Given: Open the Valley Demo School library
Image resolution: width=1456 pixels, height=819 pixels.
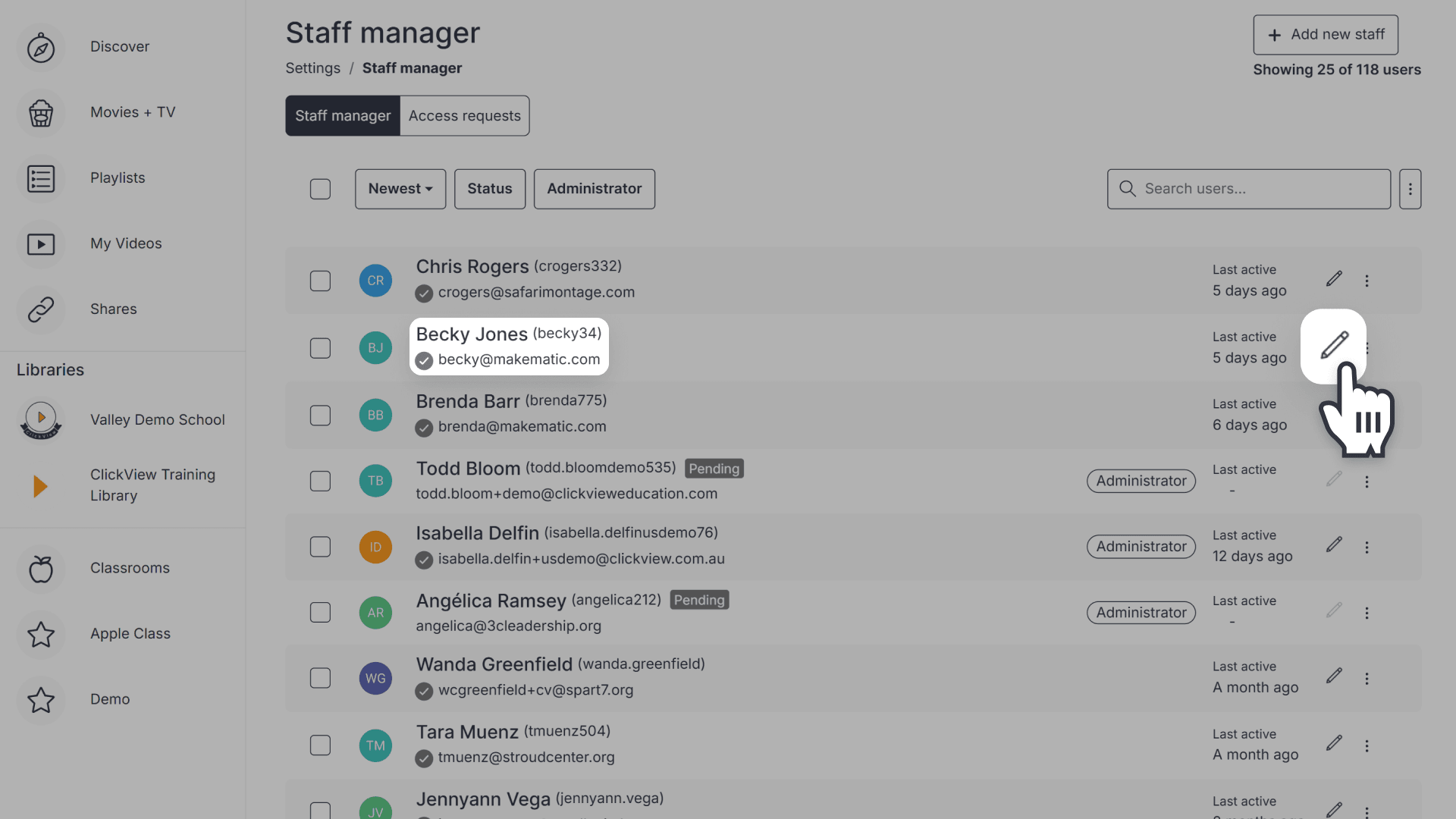Looking at the screenshot, I should pyautogui.click(x=157, y=419).
